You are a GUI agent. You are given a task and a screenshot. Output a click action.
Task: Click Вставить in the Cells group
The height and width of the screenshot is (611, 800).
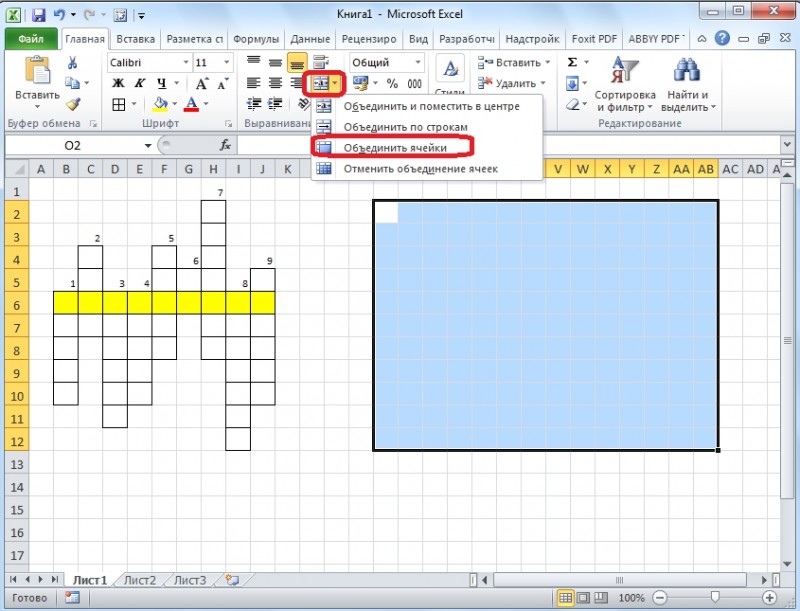(x=514, y=62)
